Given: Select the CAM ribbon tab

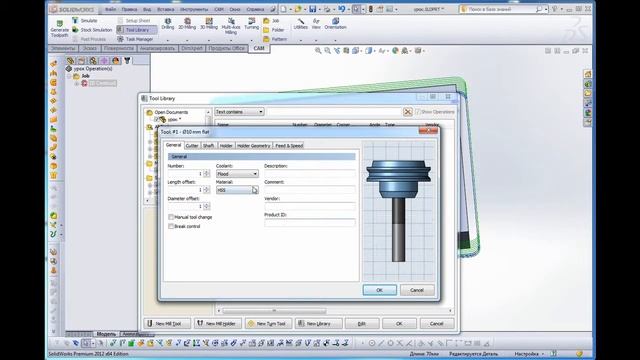Looking at the screenshot, I should pyautogui.click(x=259, y=48).
